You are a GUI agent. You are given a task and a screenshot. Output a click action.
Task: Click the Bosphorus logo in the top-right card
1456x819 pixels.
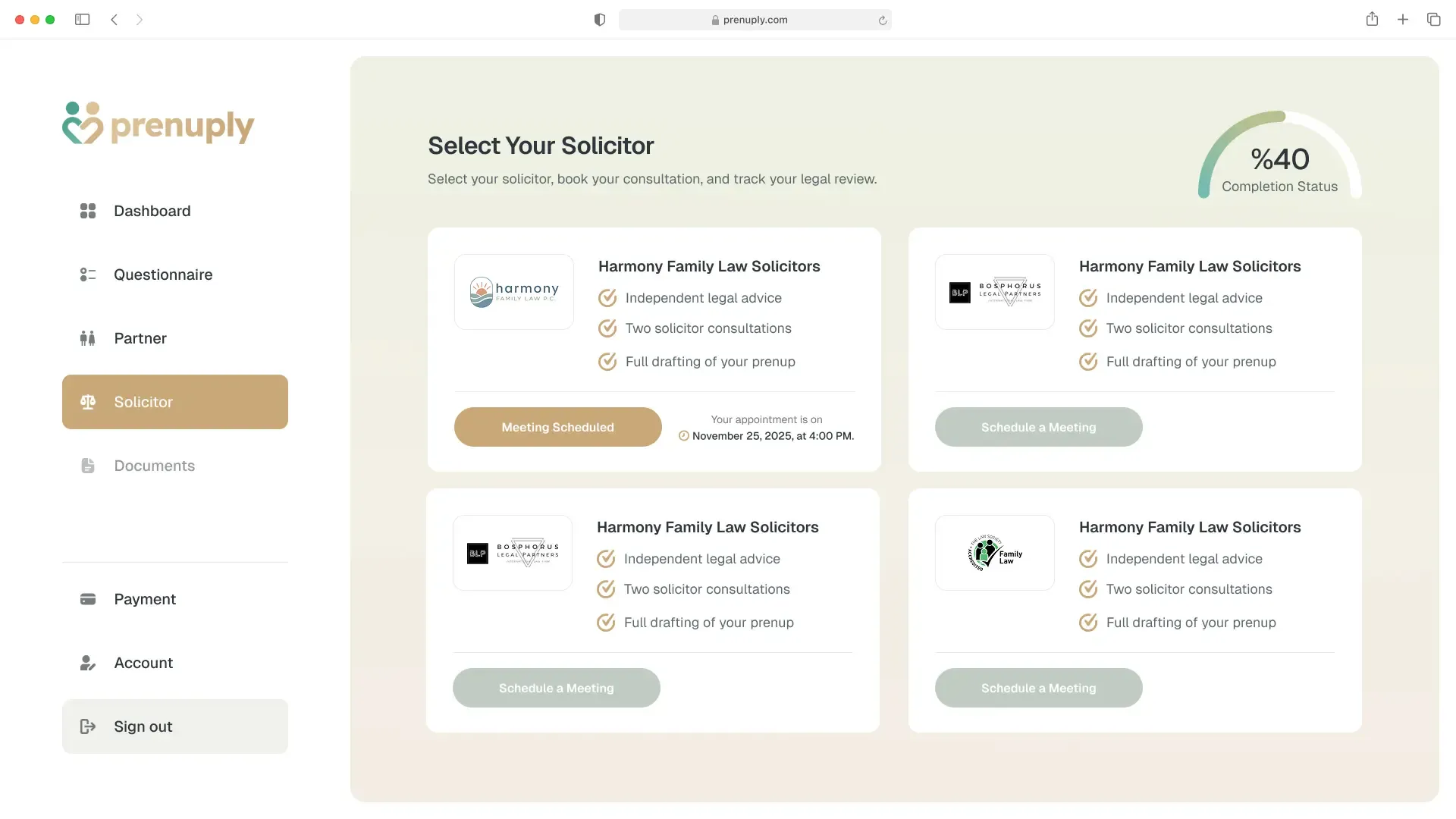coord(995,292)
